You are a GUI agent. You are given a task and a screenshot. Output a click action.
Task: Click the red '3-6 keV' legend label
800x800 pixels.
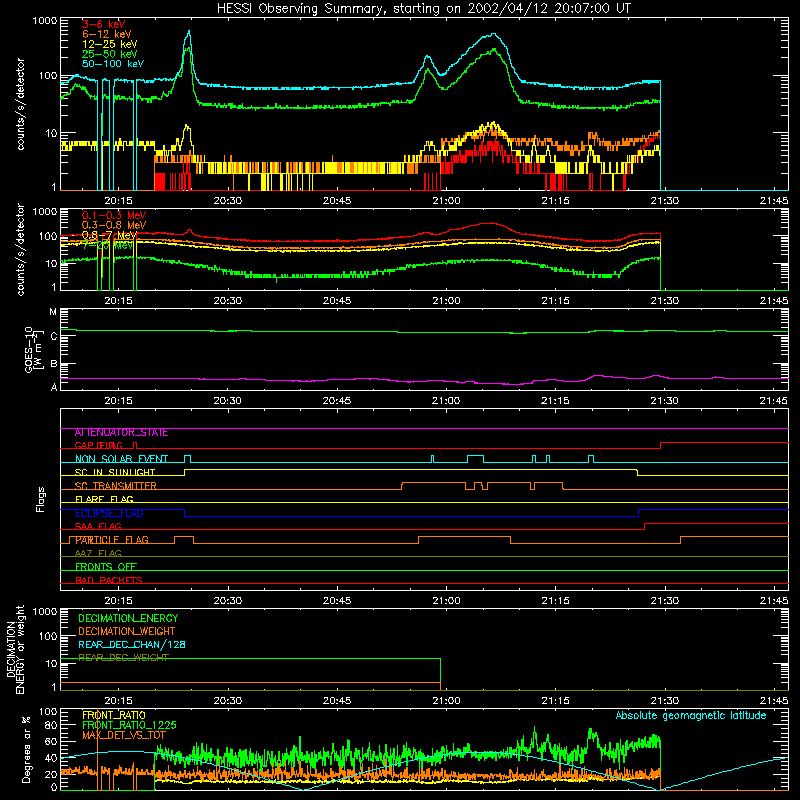point(104,24)
